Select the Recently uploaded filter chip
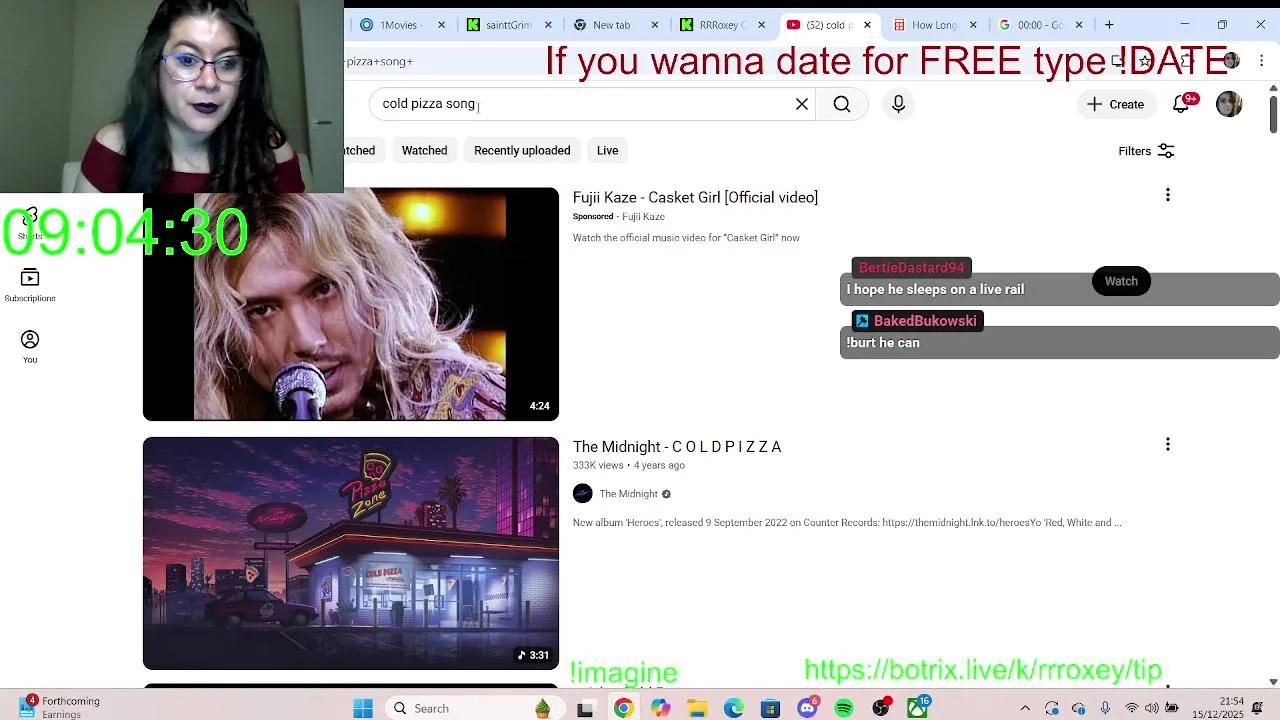Viewport: 1280px width, 720px height. (x=522, y=150)
